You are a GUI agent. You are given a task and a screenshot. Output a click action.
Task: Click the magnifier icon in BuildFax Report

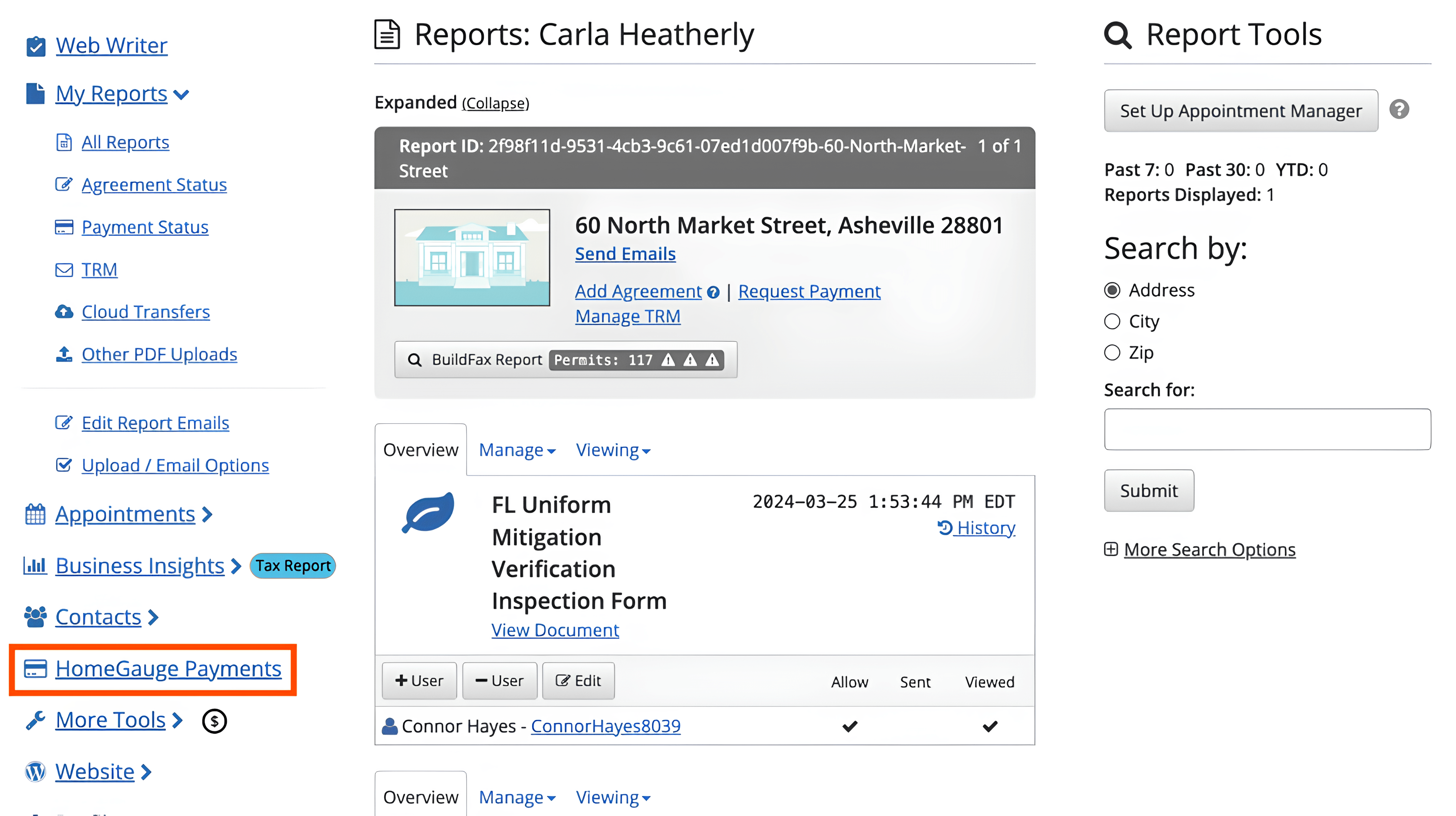414,359
